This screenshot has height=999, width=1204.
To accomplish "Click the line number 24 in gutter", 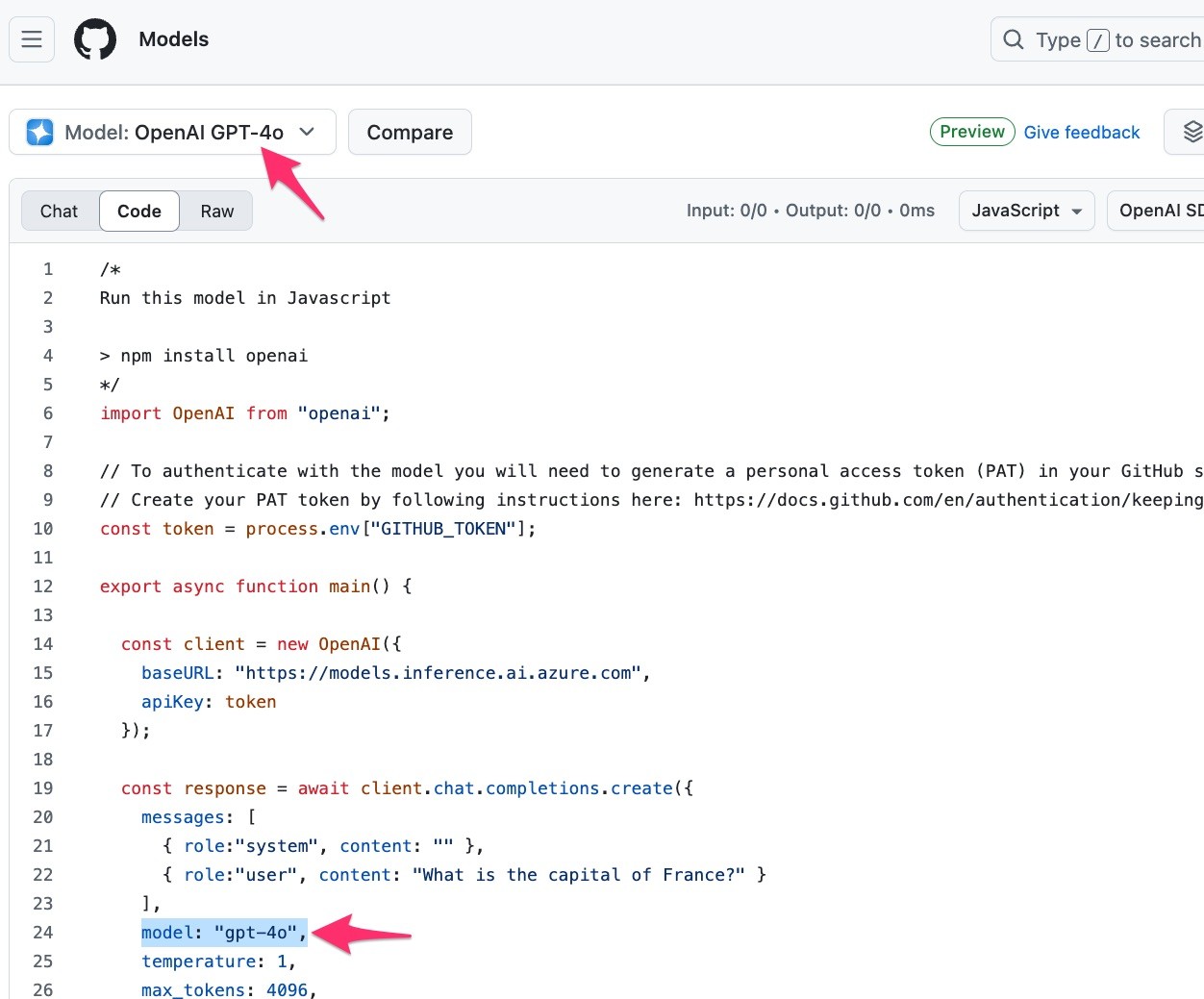I will [43, 933].
